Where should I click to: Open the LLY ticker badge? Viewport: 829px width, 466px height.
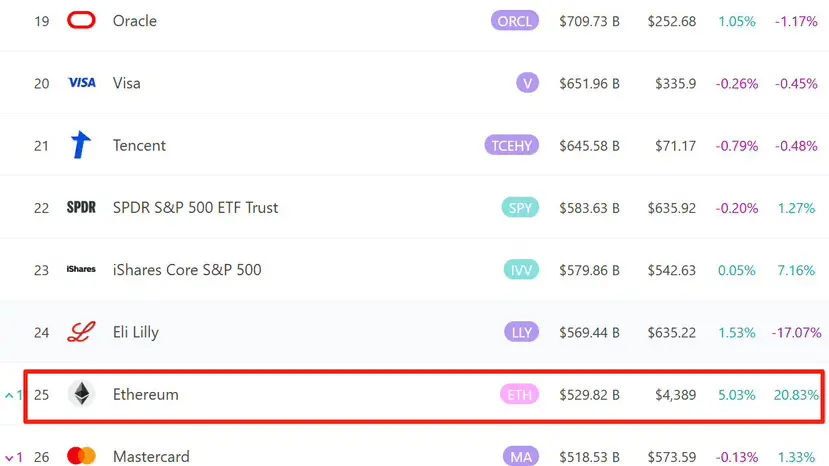click(x=521, y=332)
